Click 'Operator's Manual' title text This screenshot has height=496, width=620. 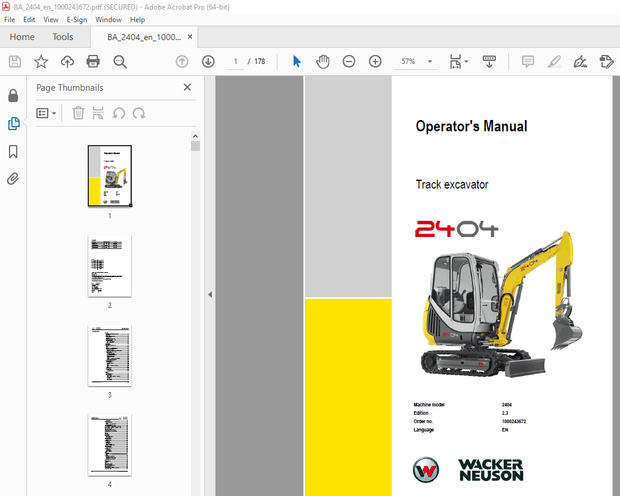471,126
